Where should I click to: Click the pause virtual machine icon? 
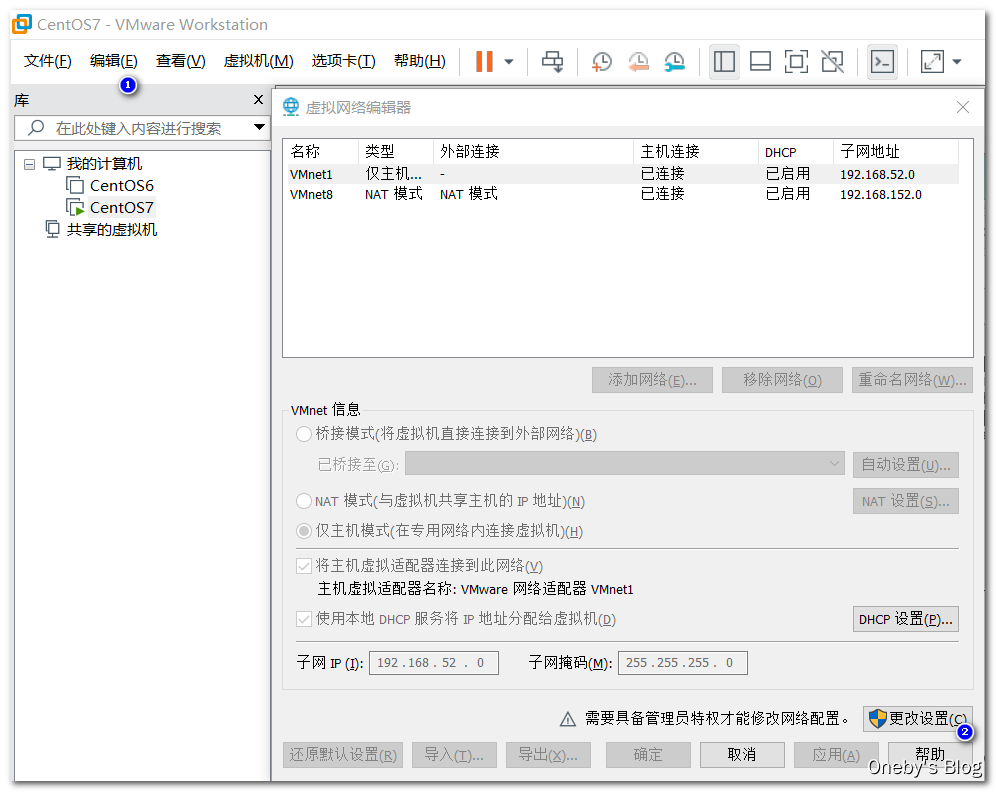484,62
